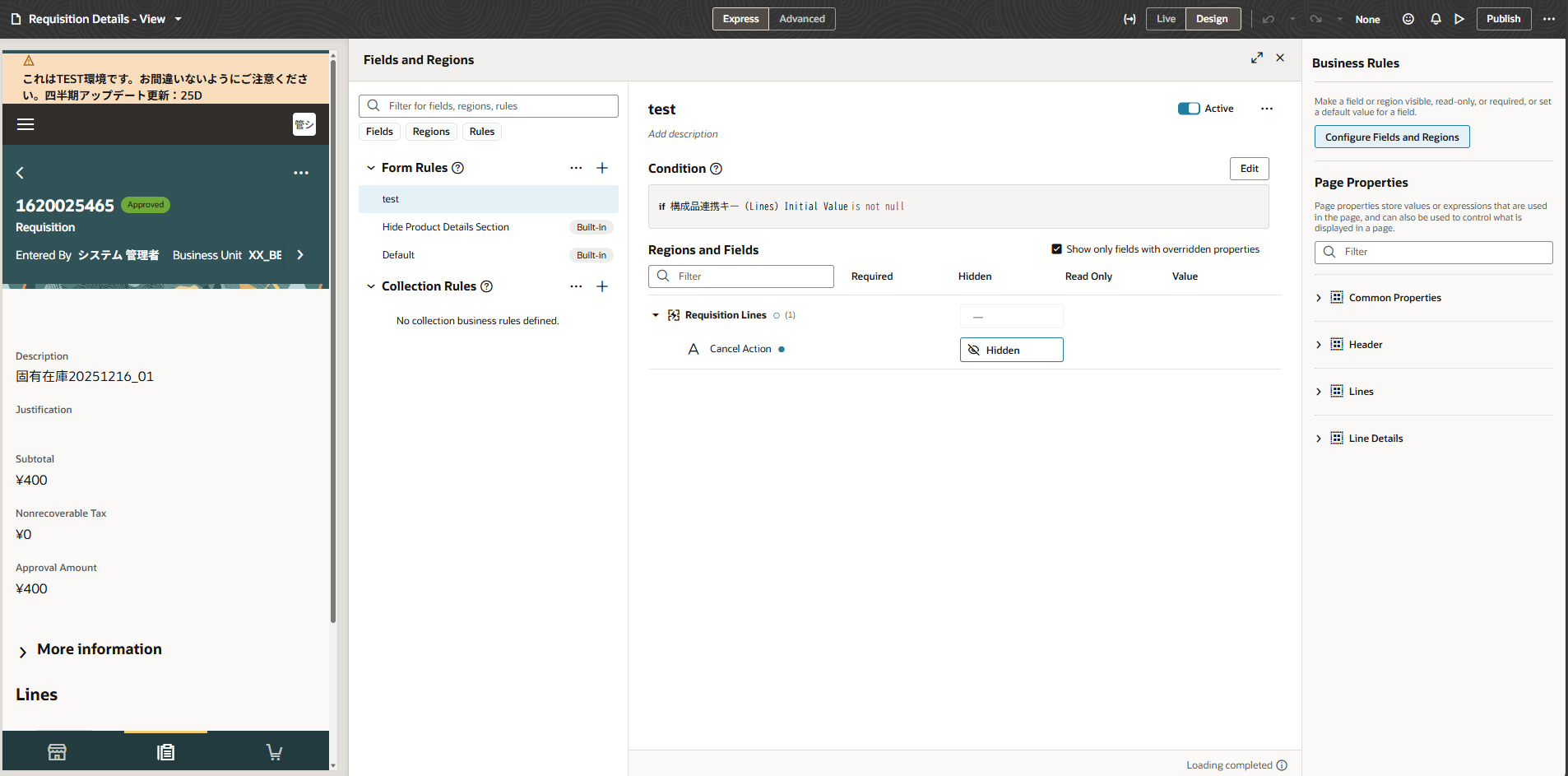Toggle the Hidden state of Cancel Action
Viewport: 1568px width, 776px height.
1011,349
